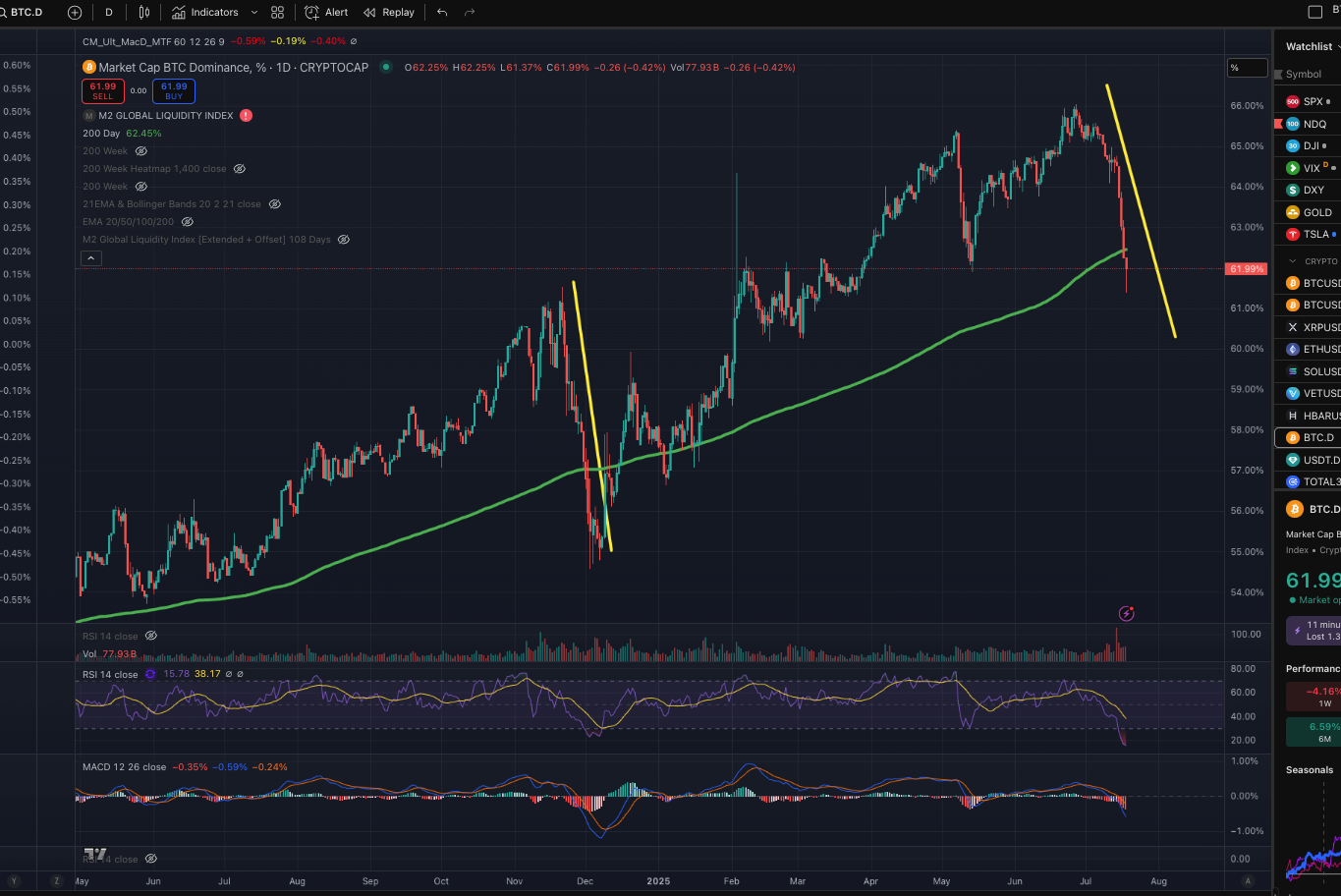Screen dimensions: 1341x896
Task: Unhide the RSI 14 close in bottom pane
Action: 151,859
